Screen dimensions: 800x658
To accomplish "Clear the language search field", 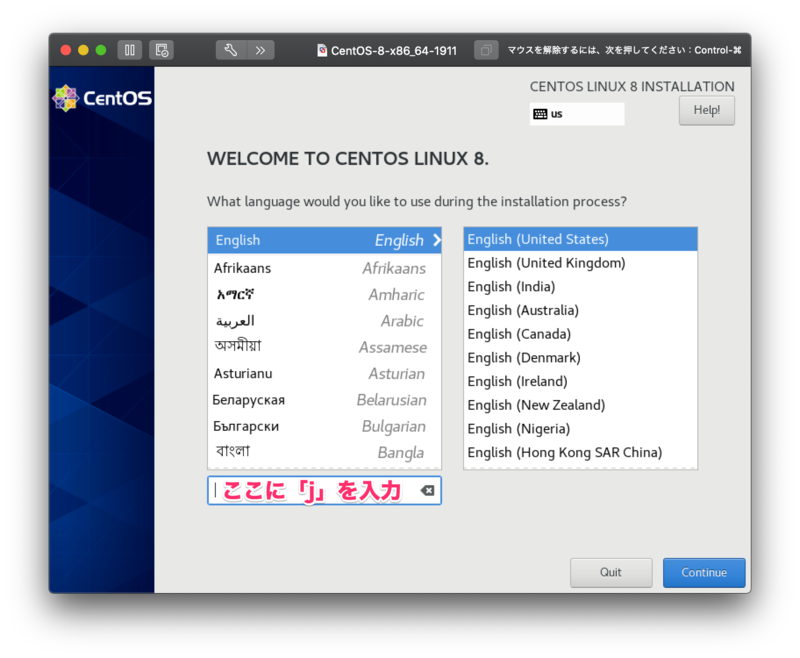I will tap(428, 490).
